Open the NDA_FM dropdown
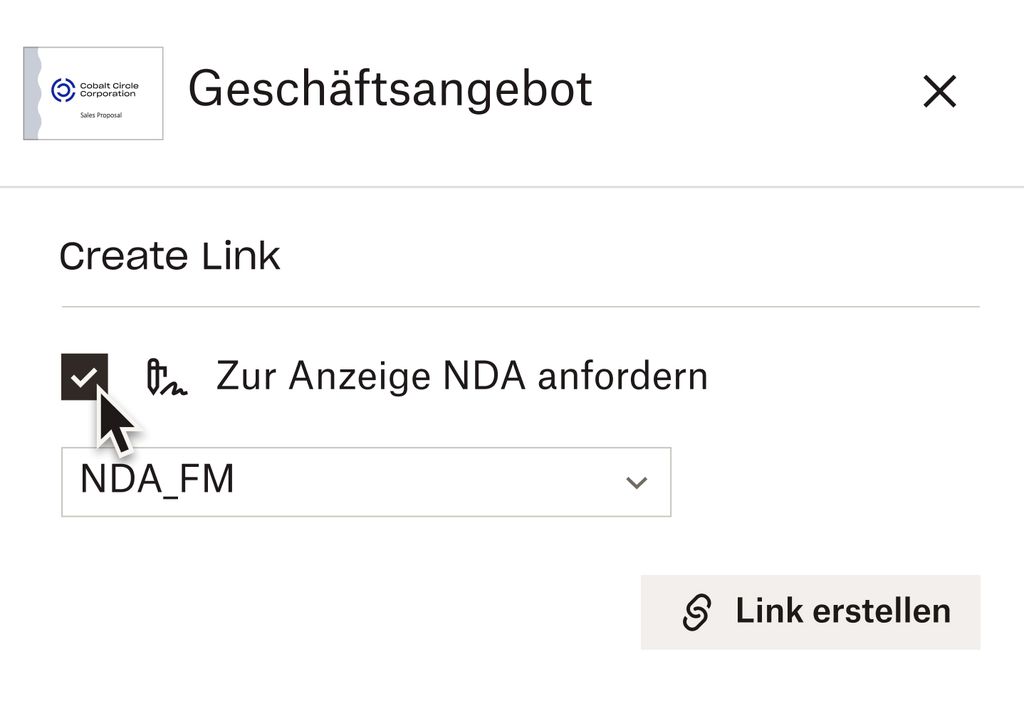Viewport: 1024px width, 701px height. pos(366,482)
